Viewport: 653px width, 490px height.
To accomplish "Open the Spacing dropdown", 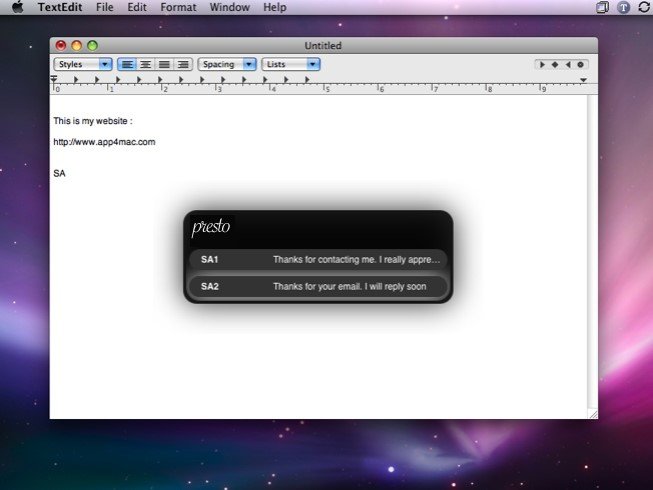I will point(227,64).
